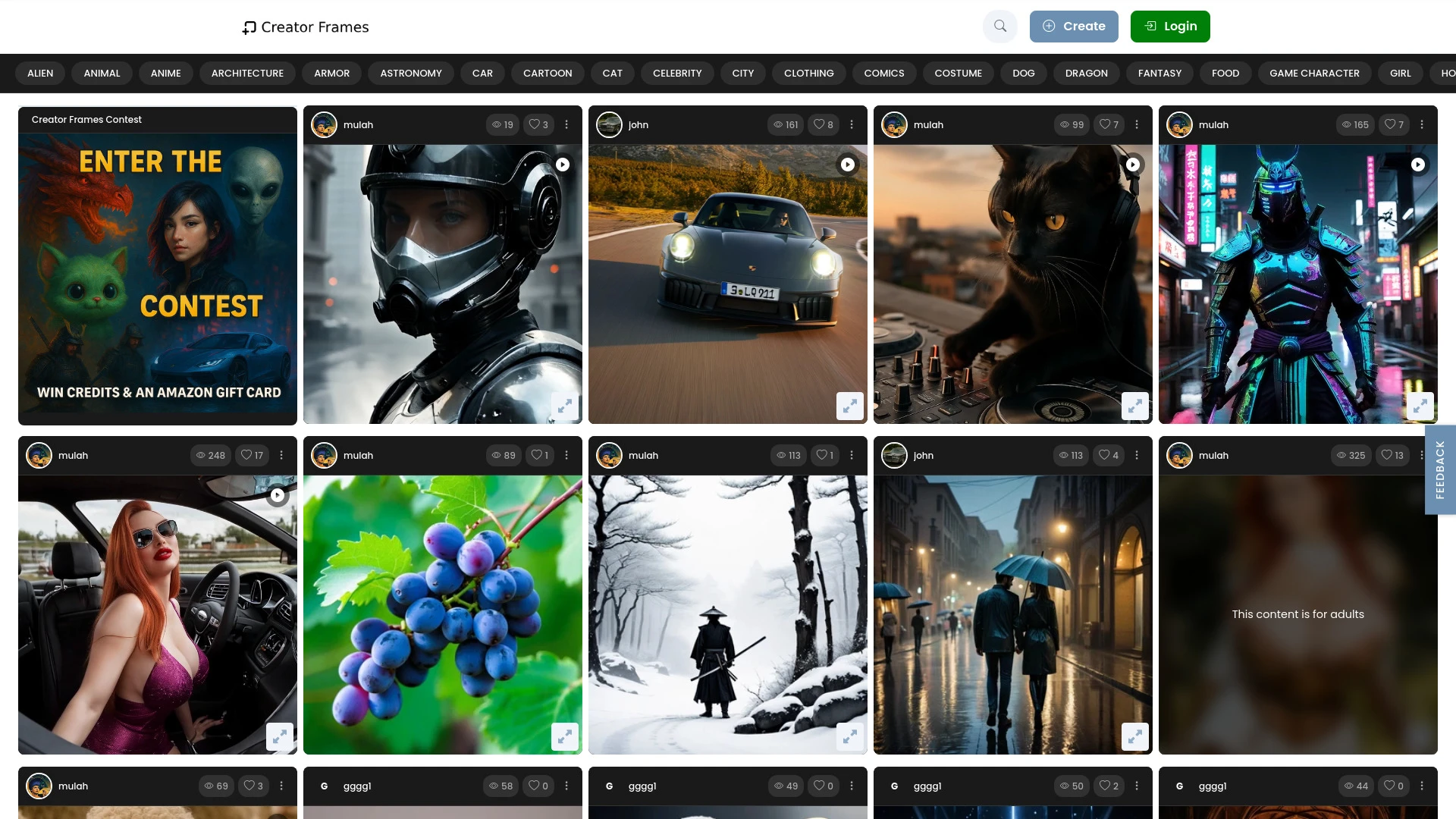Viewport: 1456px width, 819px height.
Task: Click the search magnifier icon
Action: point(1000,26)
